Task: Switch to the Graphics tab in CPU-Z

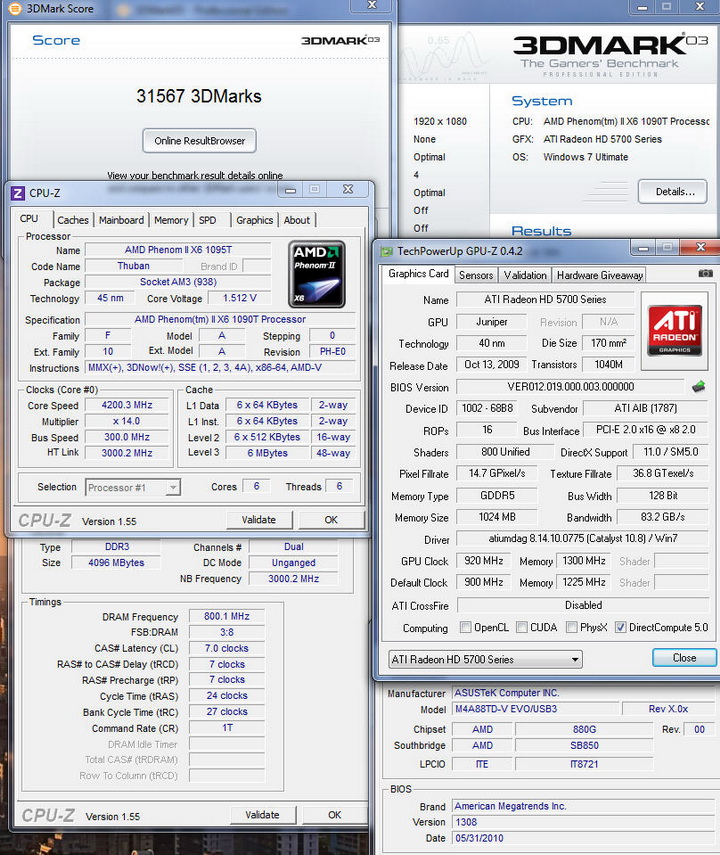Action: point(254,220)
